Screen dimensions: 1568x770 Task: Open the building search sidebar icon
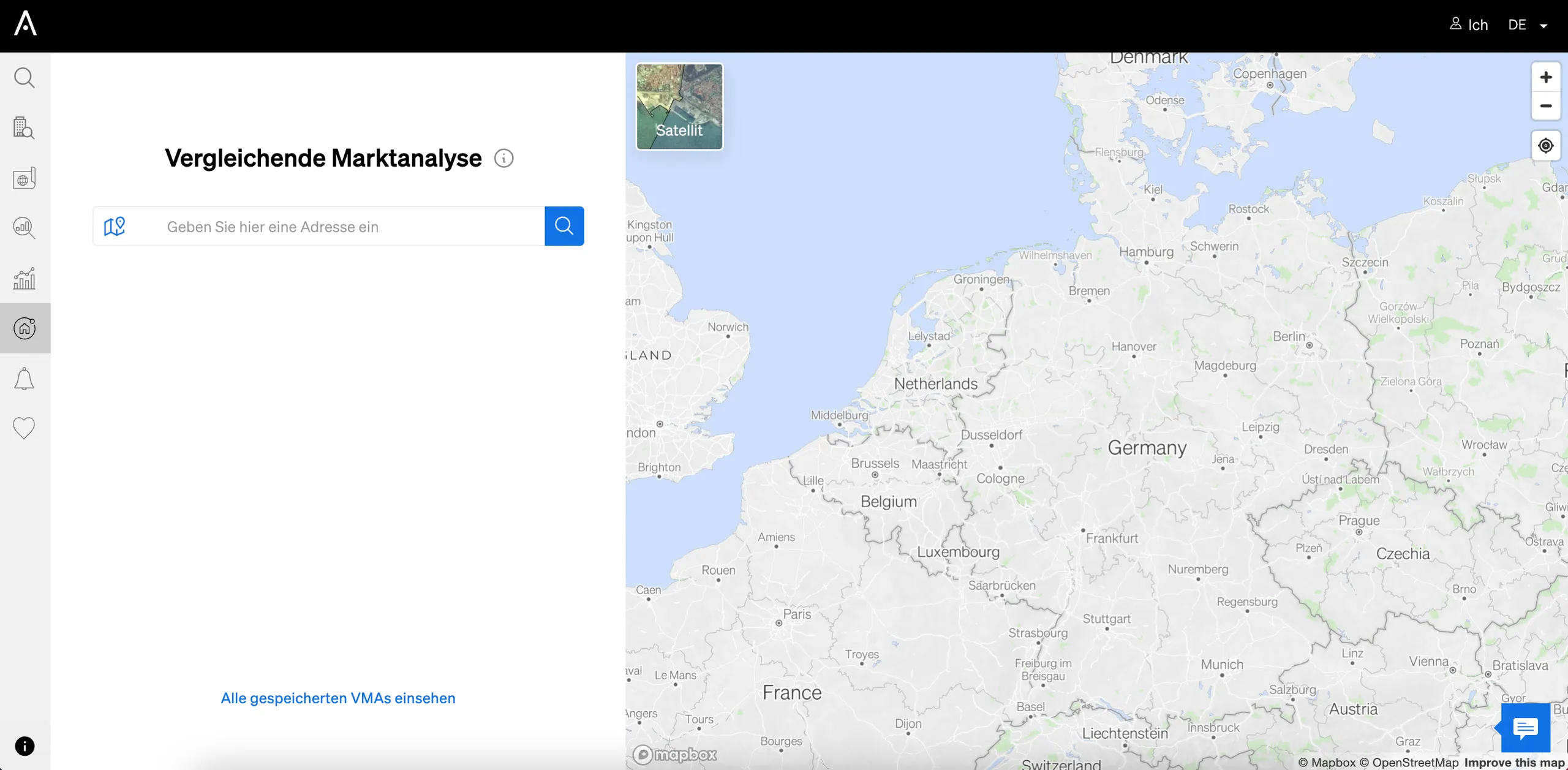click(24, 128)
